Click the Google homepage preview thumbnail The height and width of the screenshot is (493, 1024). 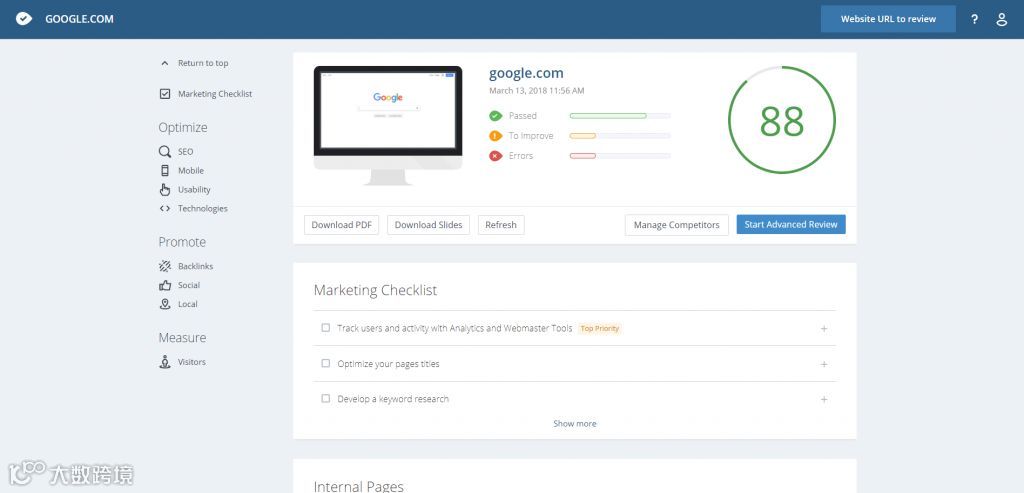(388, 111)
